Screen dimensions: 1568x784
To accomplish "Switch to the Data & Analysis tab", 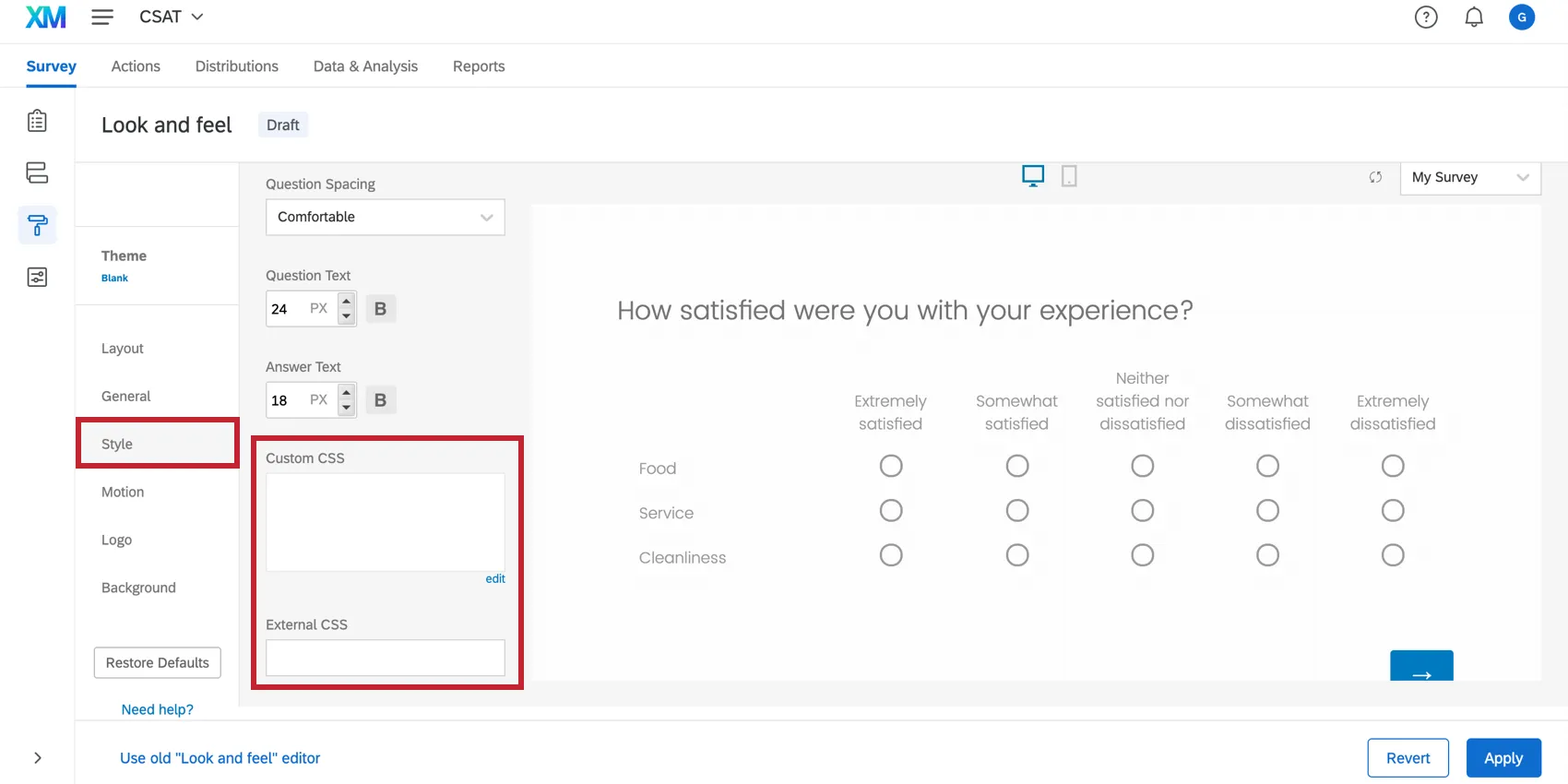I will coord(365,66).
